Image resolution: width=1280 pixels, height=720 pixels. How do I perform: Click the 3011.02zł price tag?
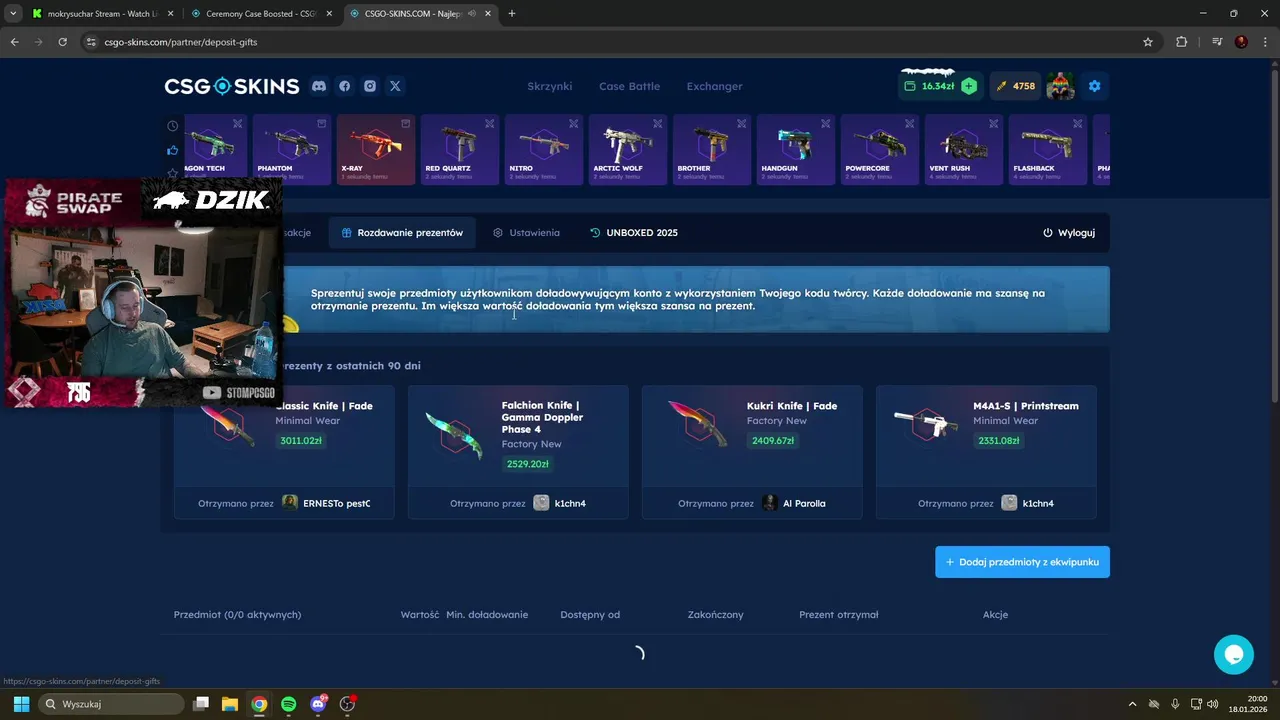(300, 441)
